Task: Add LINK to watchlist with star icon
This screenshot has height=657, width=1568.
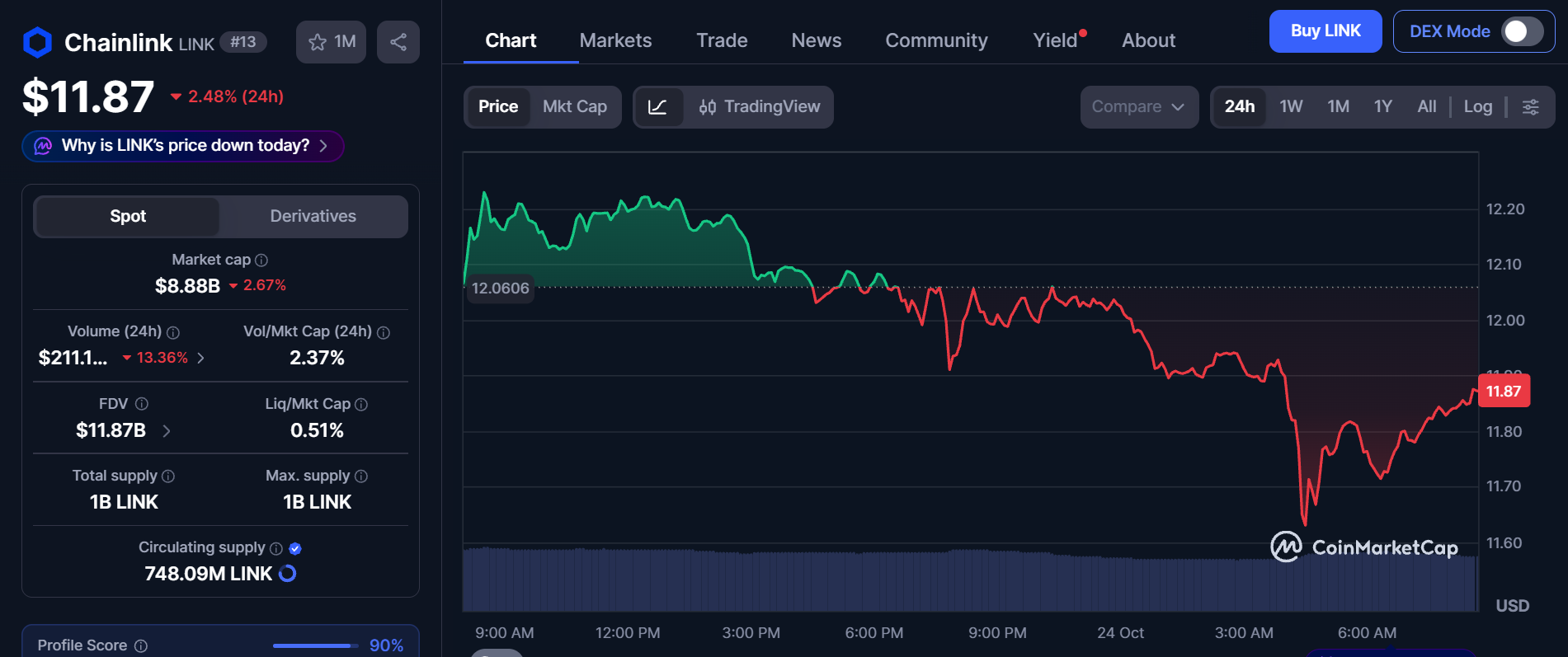Action: 331,42
